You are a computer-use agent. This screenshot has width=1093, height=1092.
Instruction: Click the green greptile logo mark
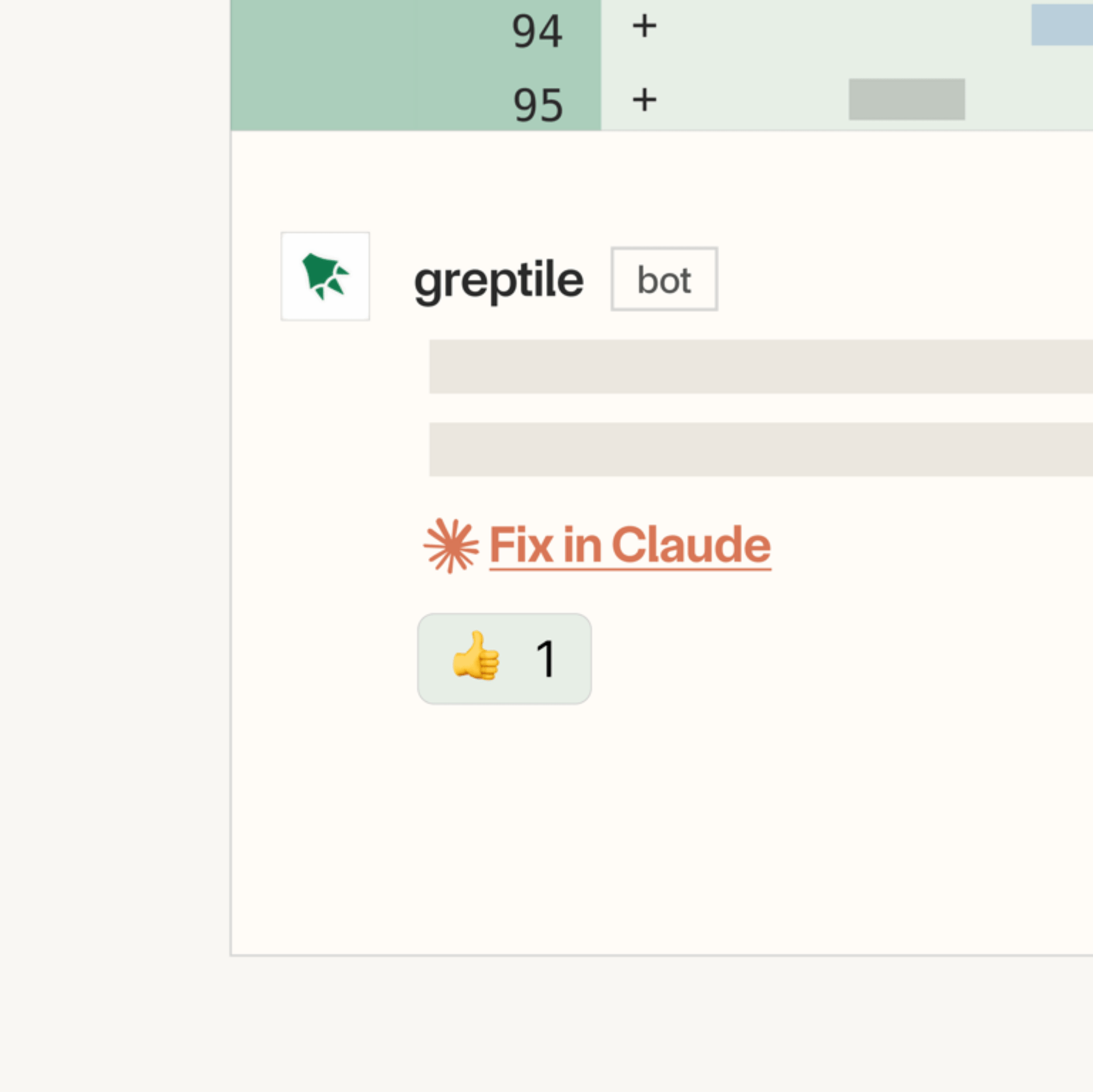pos(325,277)
